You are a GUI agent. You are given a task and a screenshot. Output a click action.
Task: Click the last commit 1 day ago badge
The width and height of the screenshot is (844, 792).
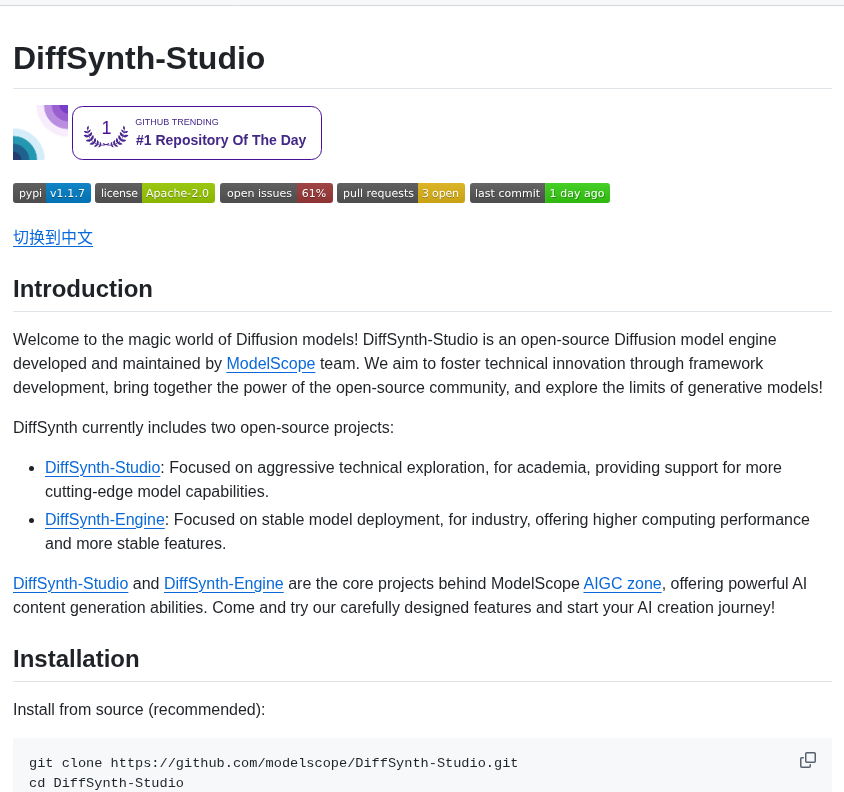pos(540,193)
